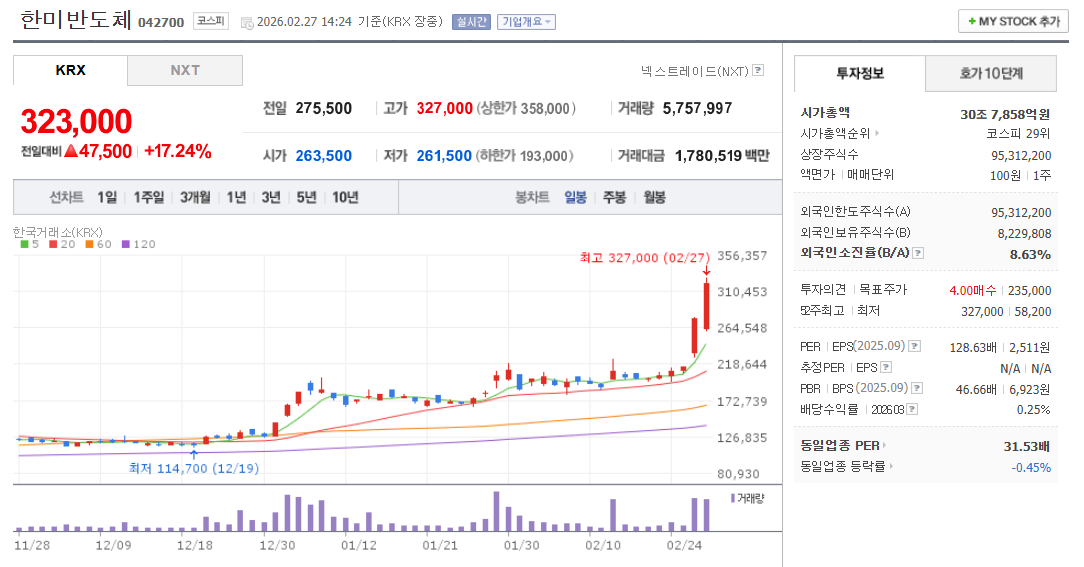Click the 한미반도체 stock name heading

point(75,19)
